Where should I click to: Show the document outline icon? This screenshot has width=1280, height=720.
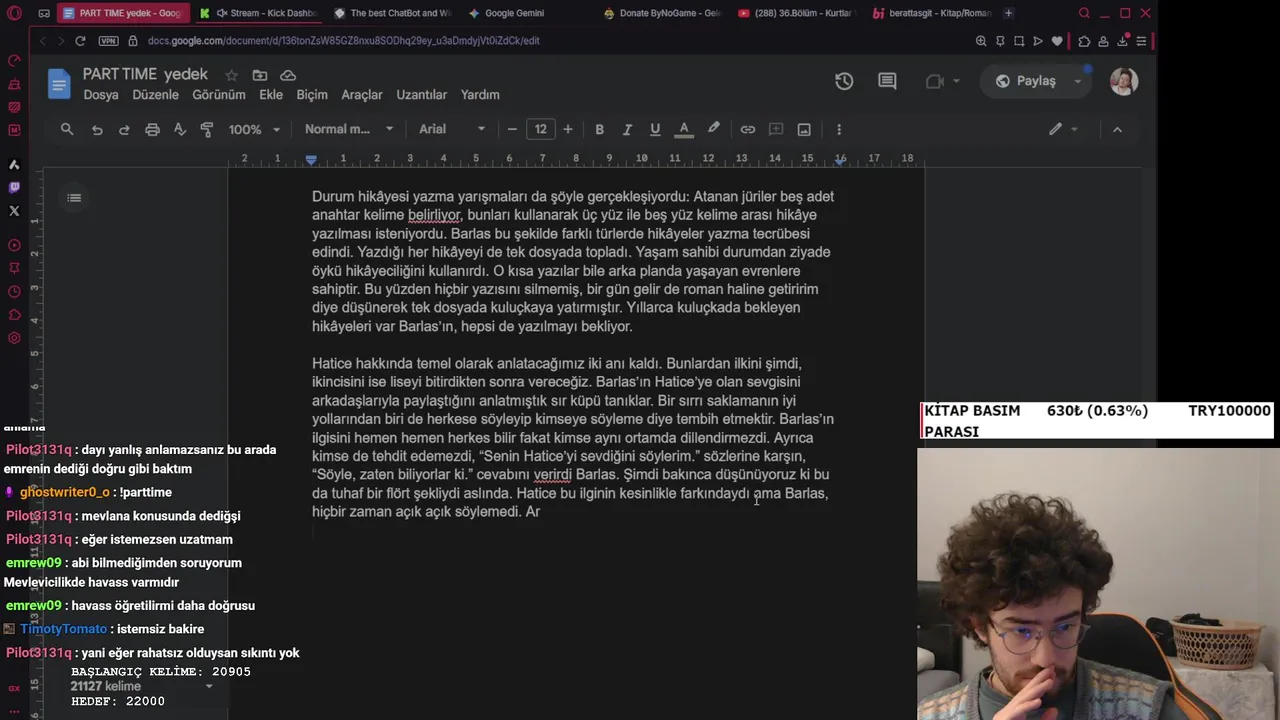[x=74, y=198]
